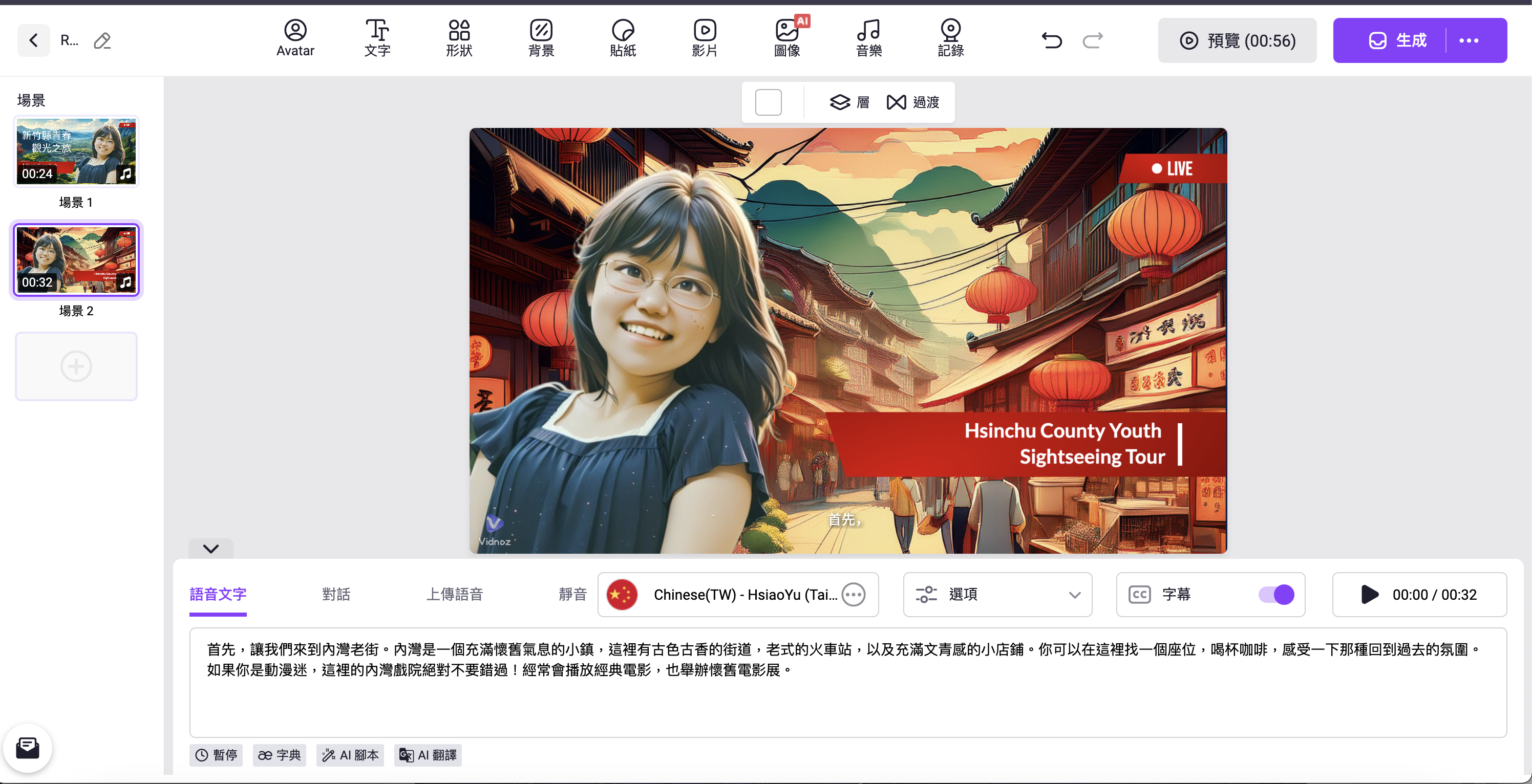Expand the 選項 options dropdown
Image resolution: width=1532 pixels, height=784 pixels.
pyautogui.click(x=997, y=594)
